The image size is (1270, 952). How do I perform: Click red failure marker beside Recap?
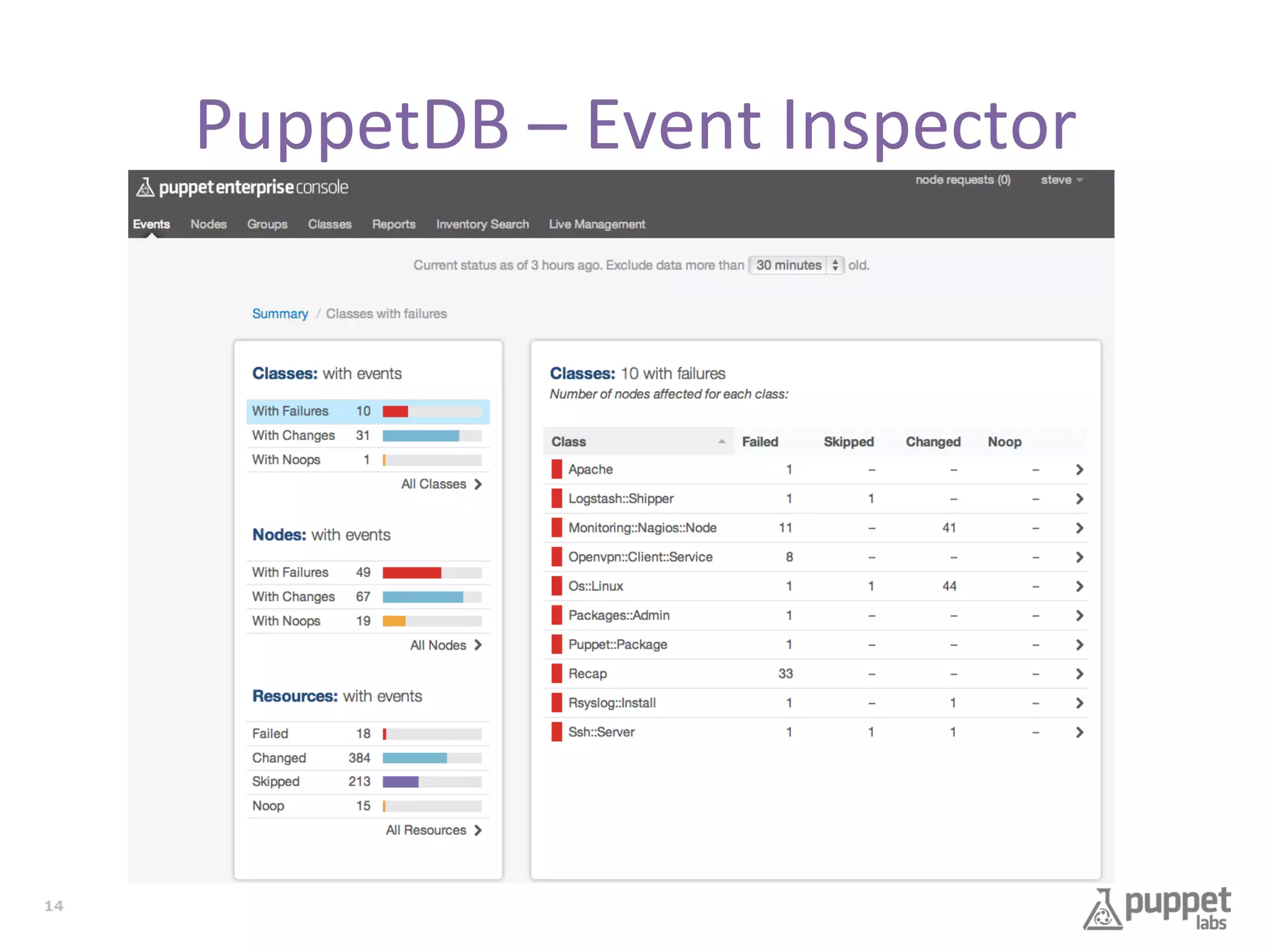point(556,673)
